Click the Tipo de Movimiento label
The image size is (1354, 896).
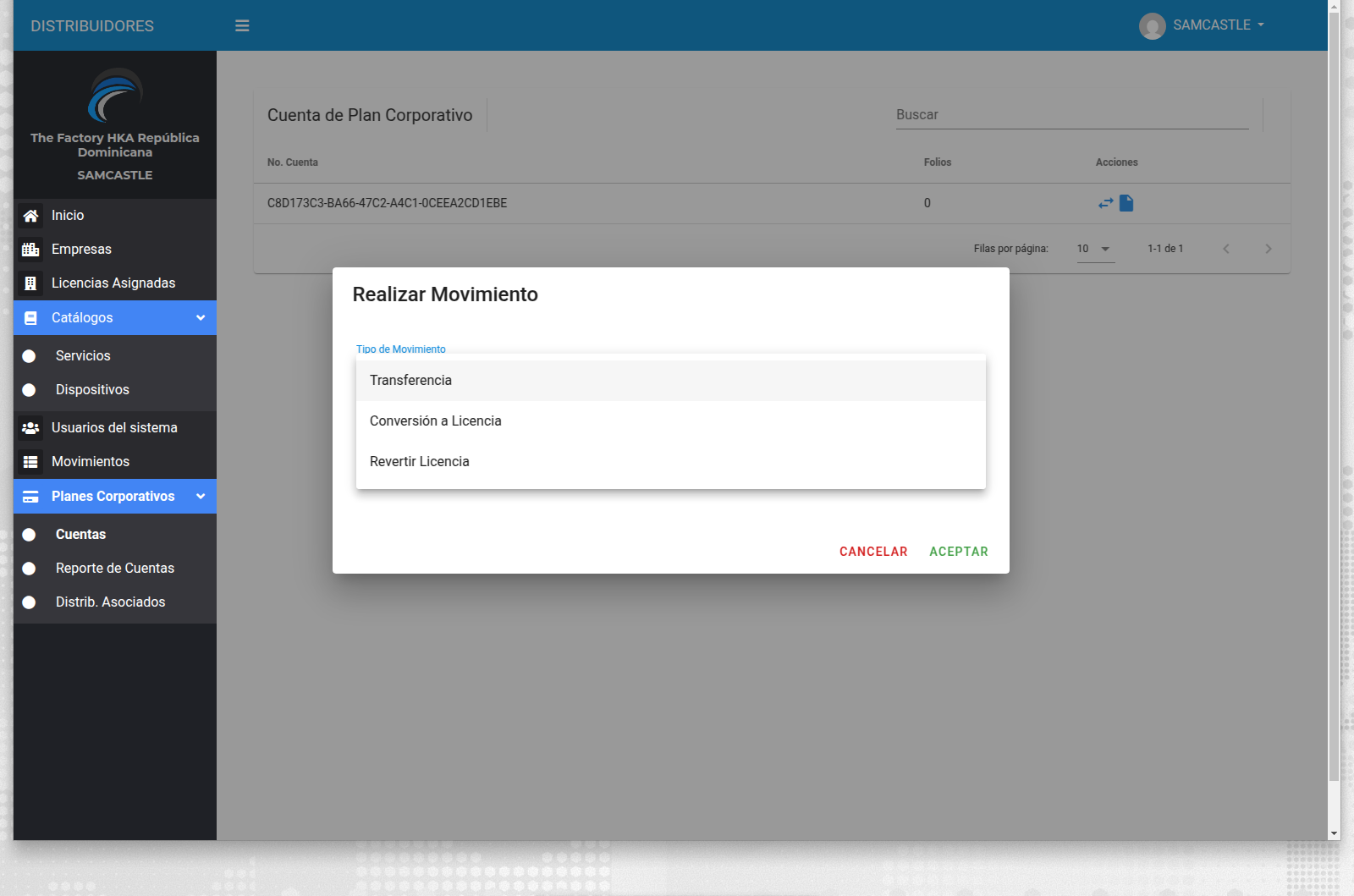[x=401, y=349]
